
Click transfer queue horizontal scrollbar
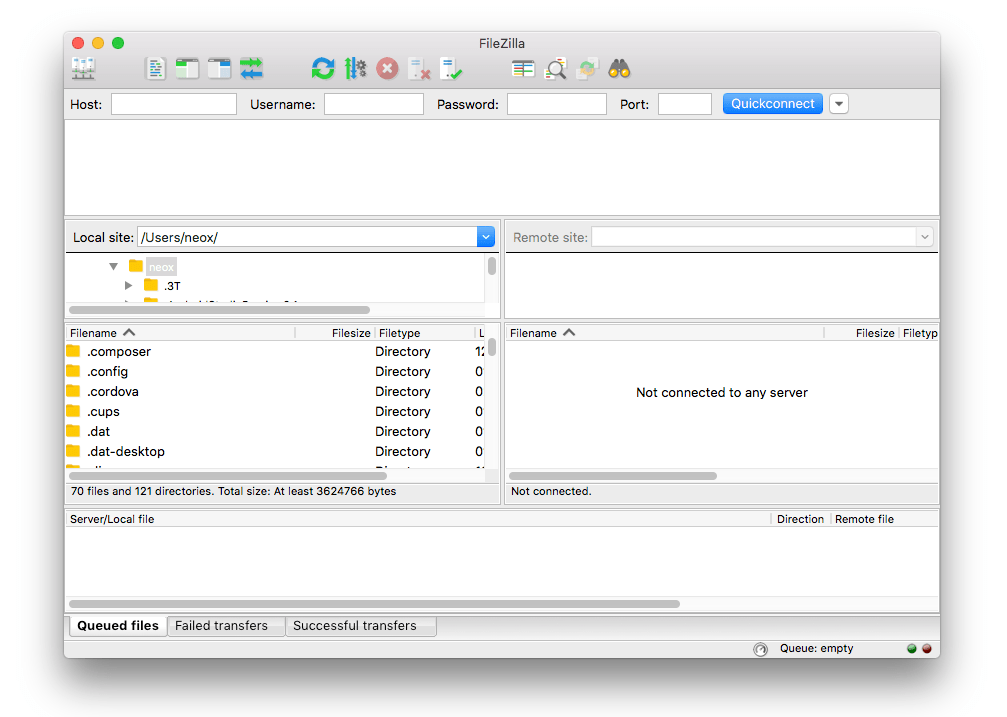coord(374,604)
